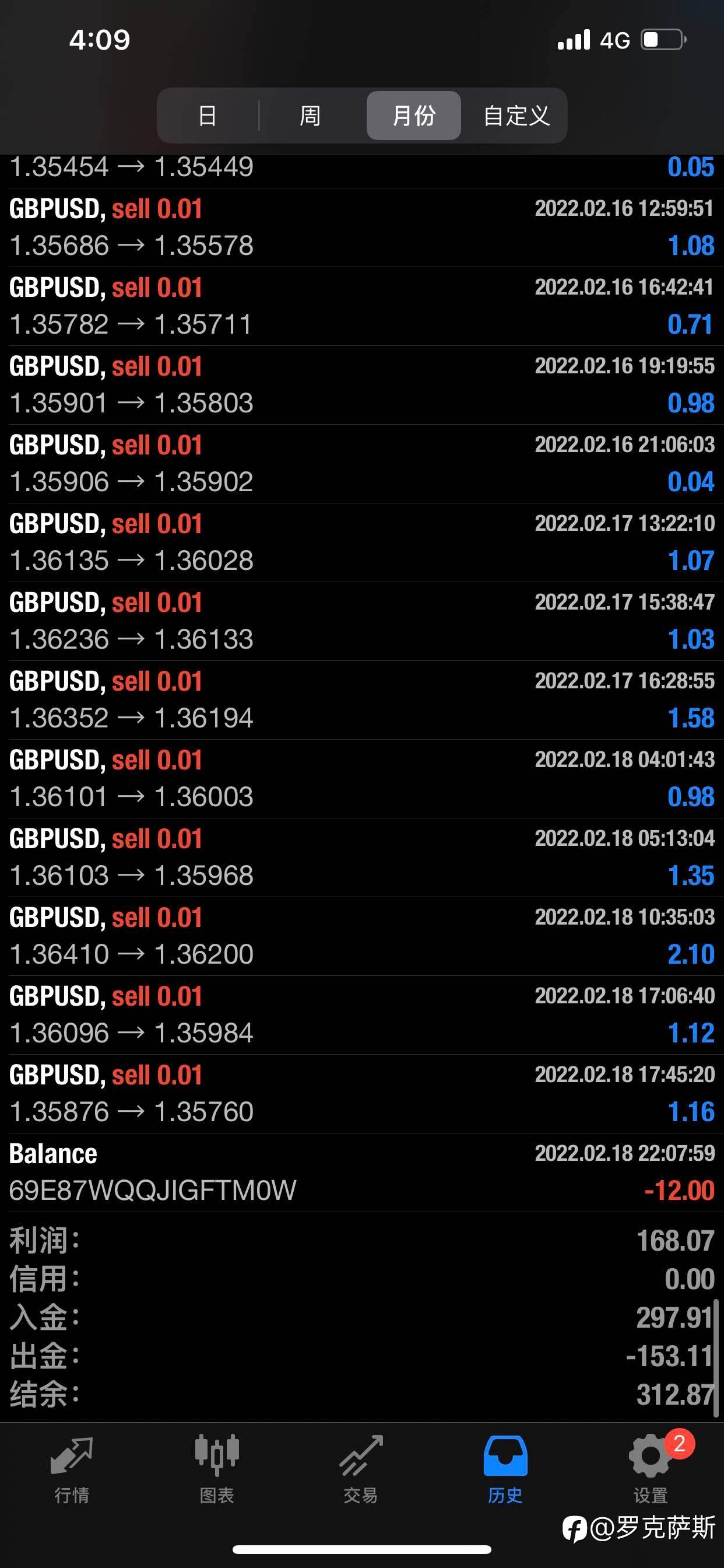Tap the balance reference 69E87WQQJIGFTM0W
This screenshot has height=1568, width=724.
click(153, 1191)
